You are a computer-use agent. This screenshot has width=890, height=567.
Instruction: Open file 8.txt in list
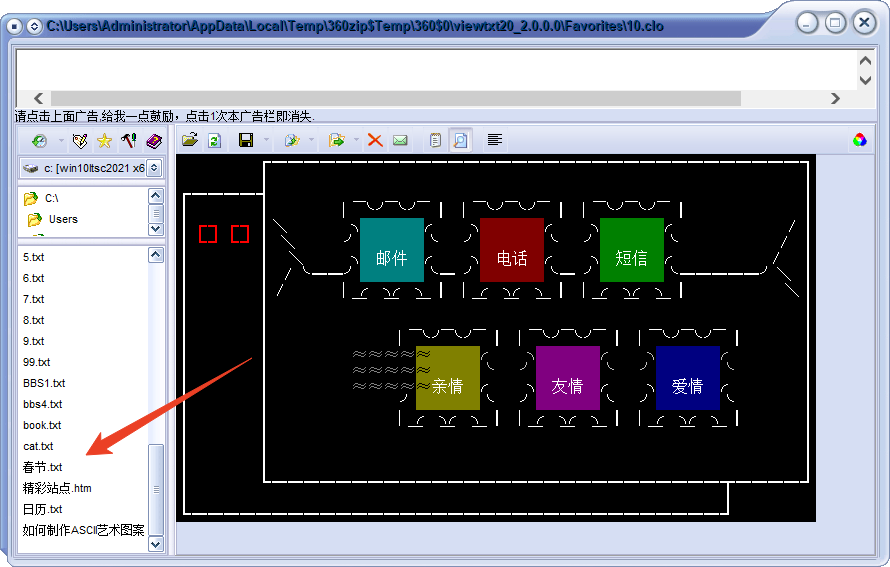(33, 320)
